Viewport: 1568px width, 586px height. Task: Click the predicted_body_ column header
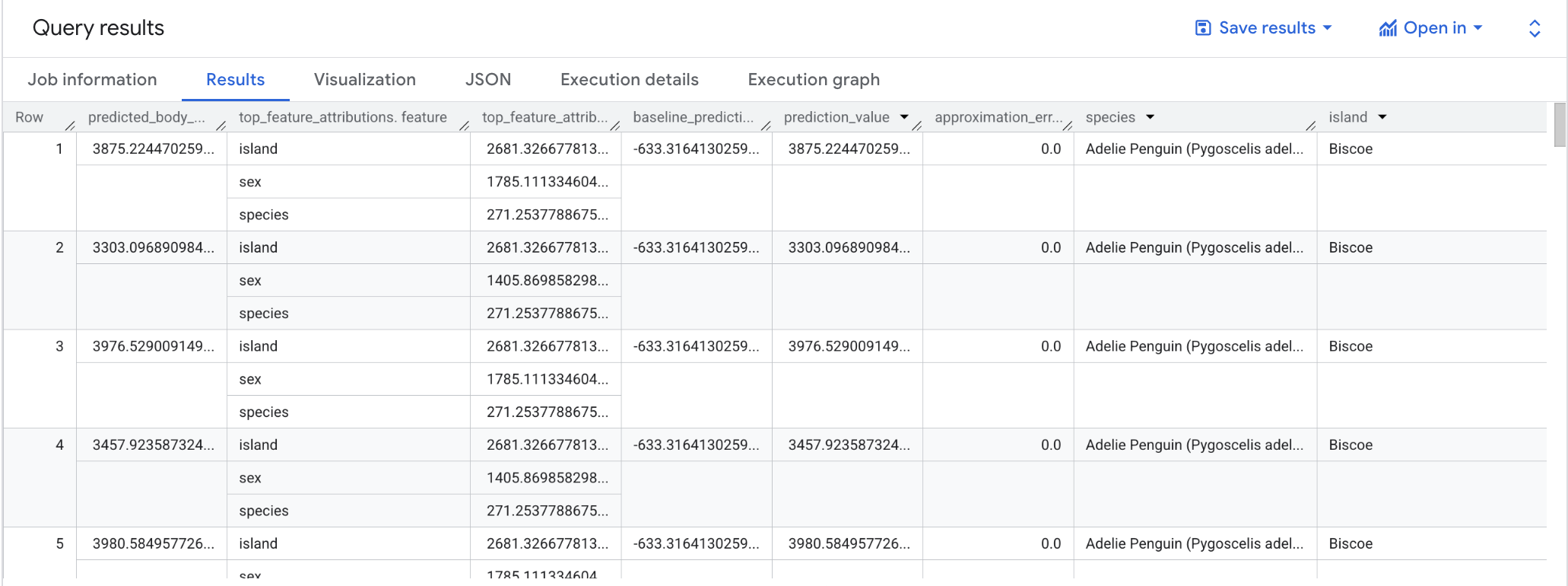click(147, 117)
